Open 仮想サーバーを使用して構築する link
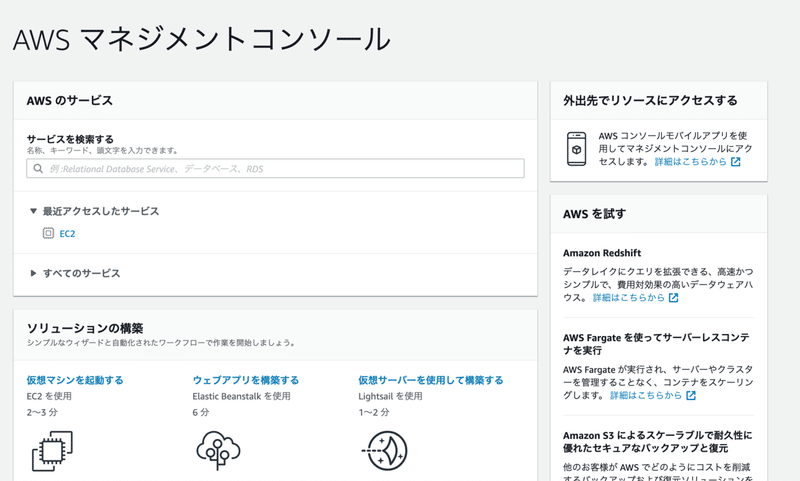The width and height of the screenshot is (800, 481). coord(431,380)
